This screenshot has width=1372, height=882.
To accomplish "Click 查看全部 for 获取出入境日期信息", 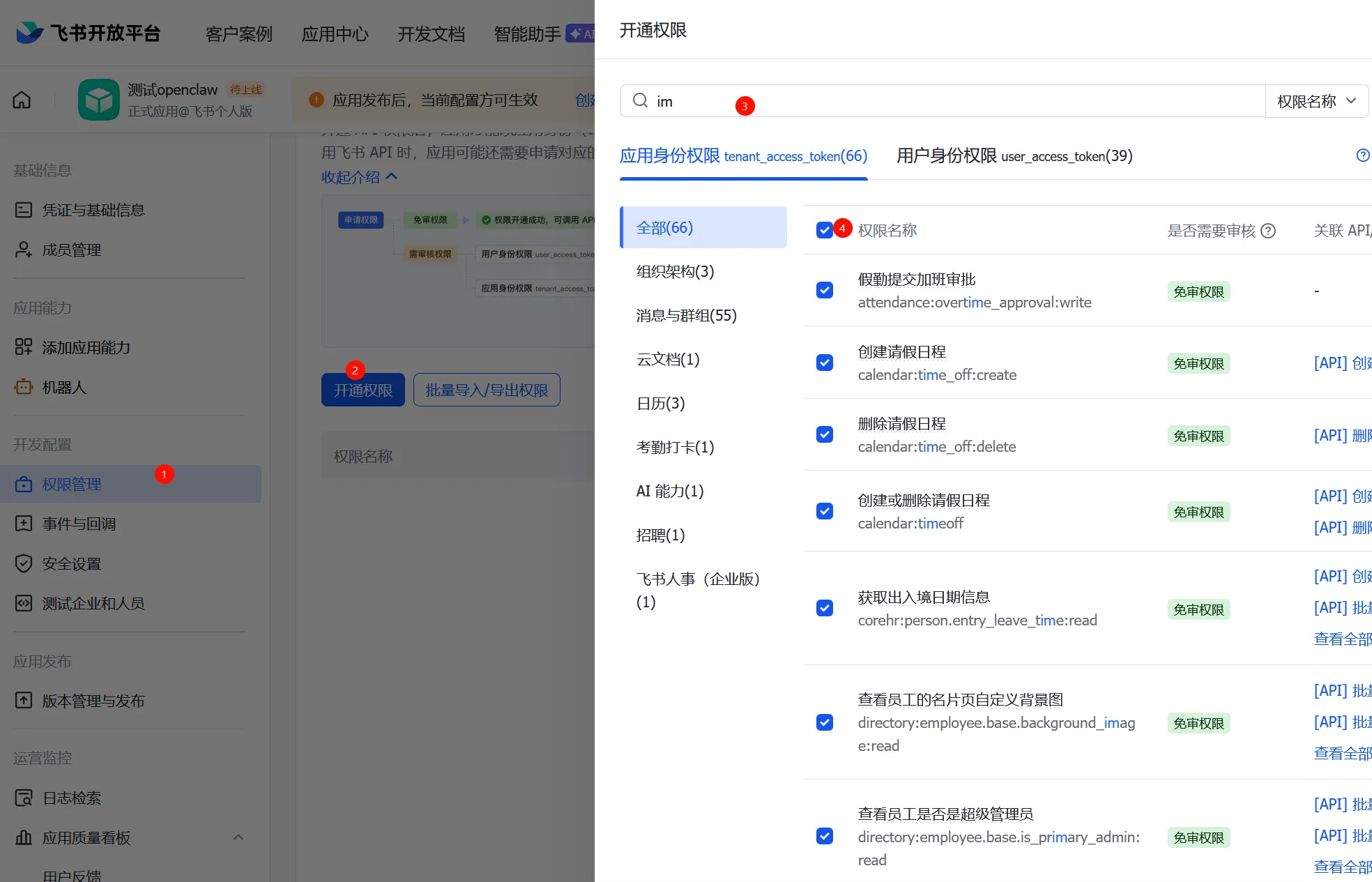I will pos(1342,639).
